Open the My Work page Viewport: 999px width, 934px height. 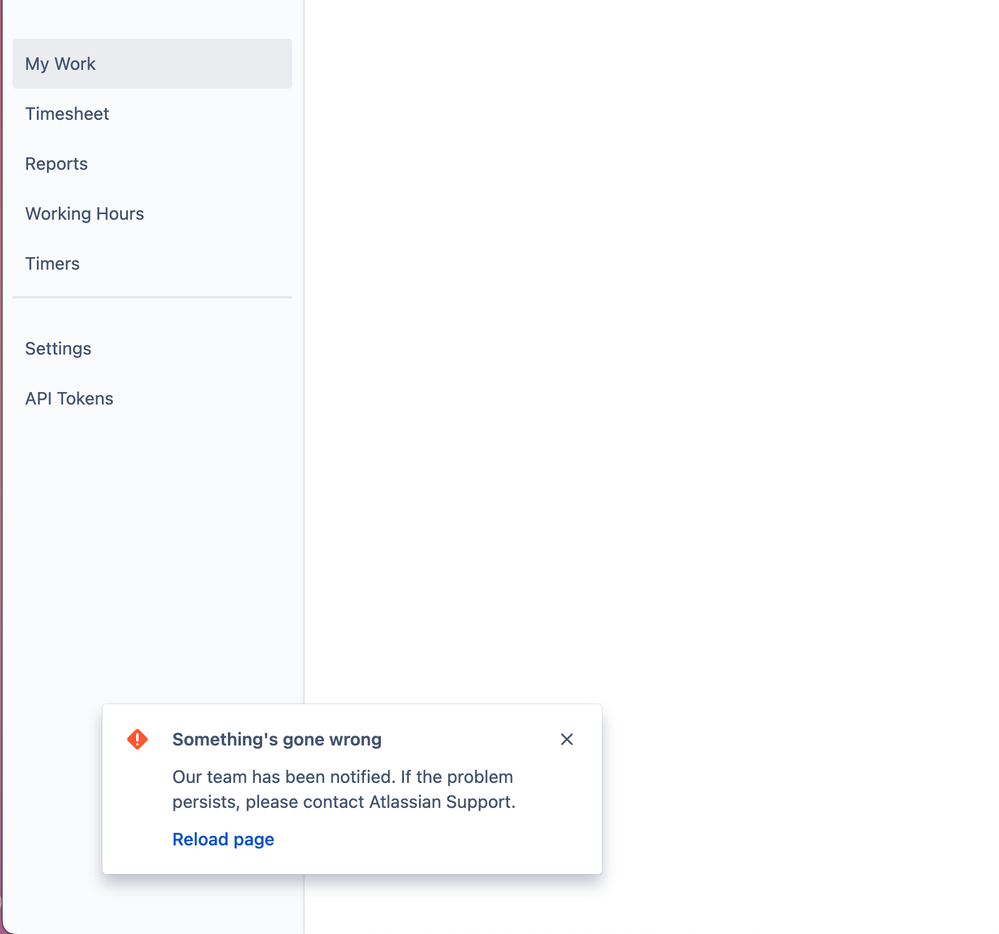61,64
